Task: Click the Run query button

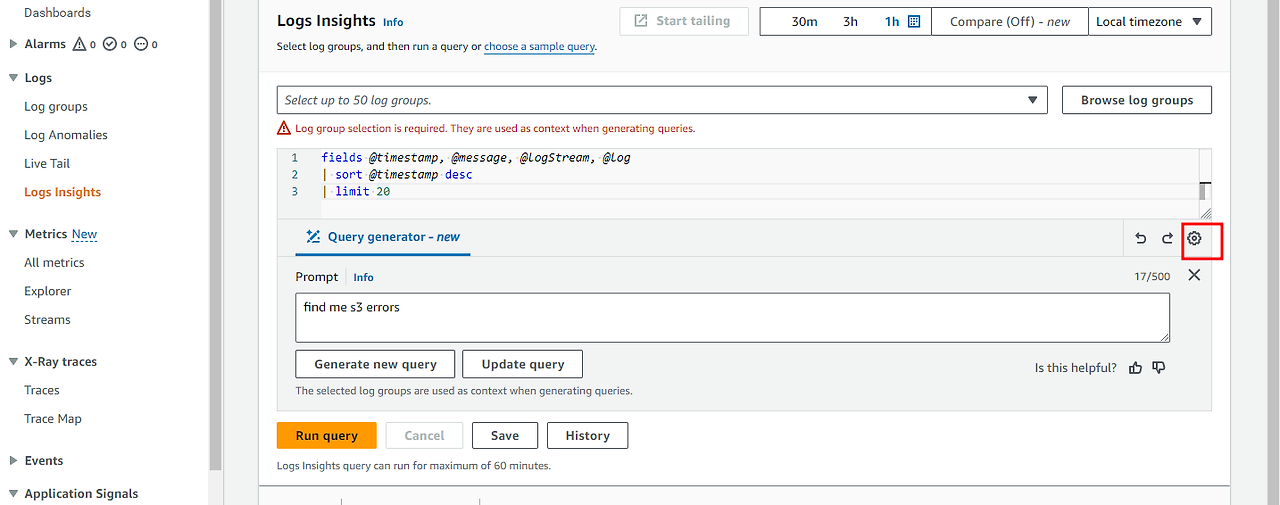Action: pos(326,436)
